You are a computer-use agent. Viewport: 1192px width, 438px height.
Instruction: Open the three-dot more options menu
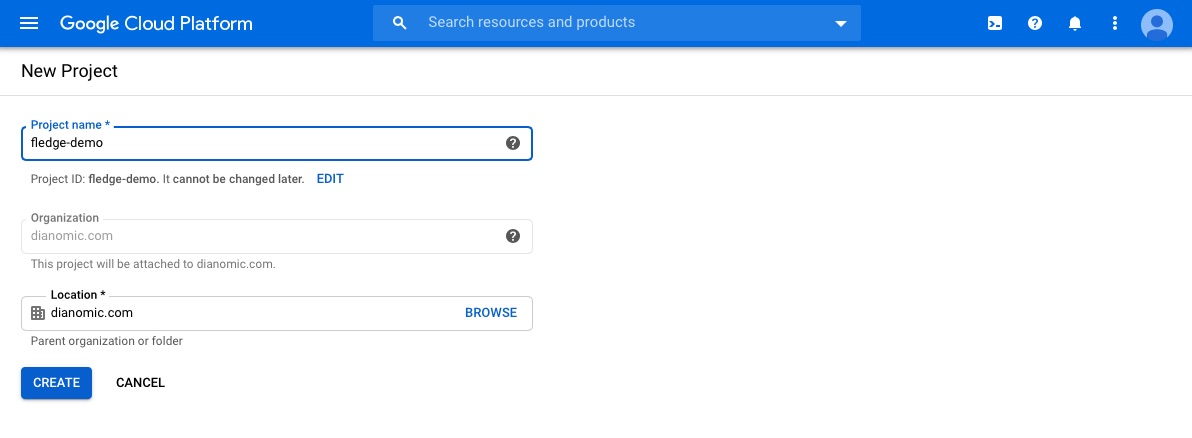1115,23
